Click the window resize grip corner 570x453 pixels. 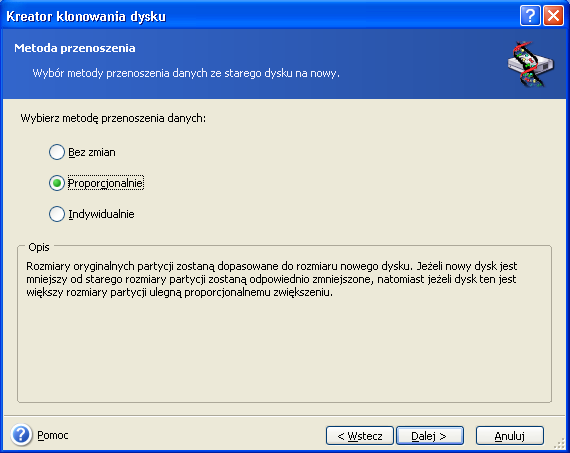point(559,444)
